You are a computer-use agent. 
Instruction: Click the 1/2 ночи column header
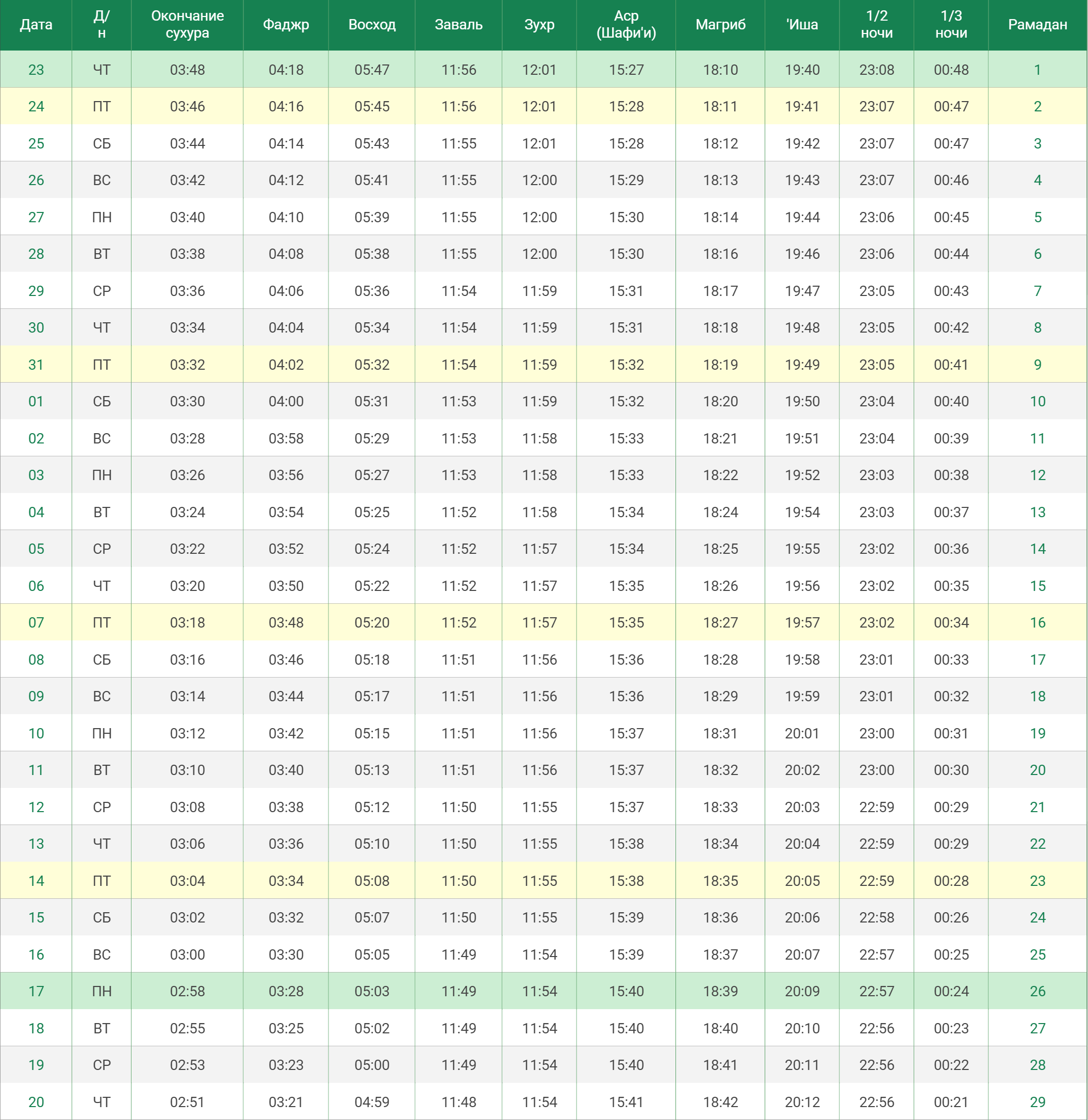point(876,25)
